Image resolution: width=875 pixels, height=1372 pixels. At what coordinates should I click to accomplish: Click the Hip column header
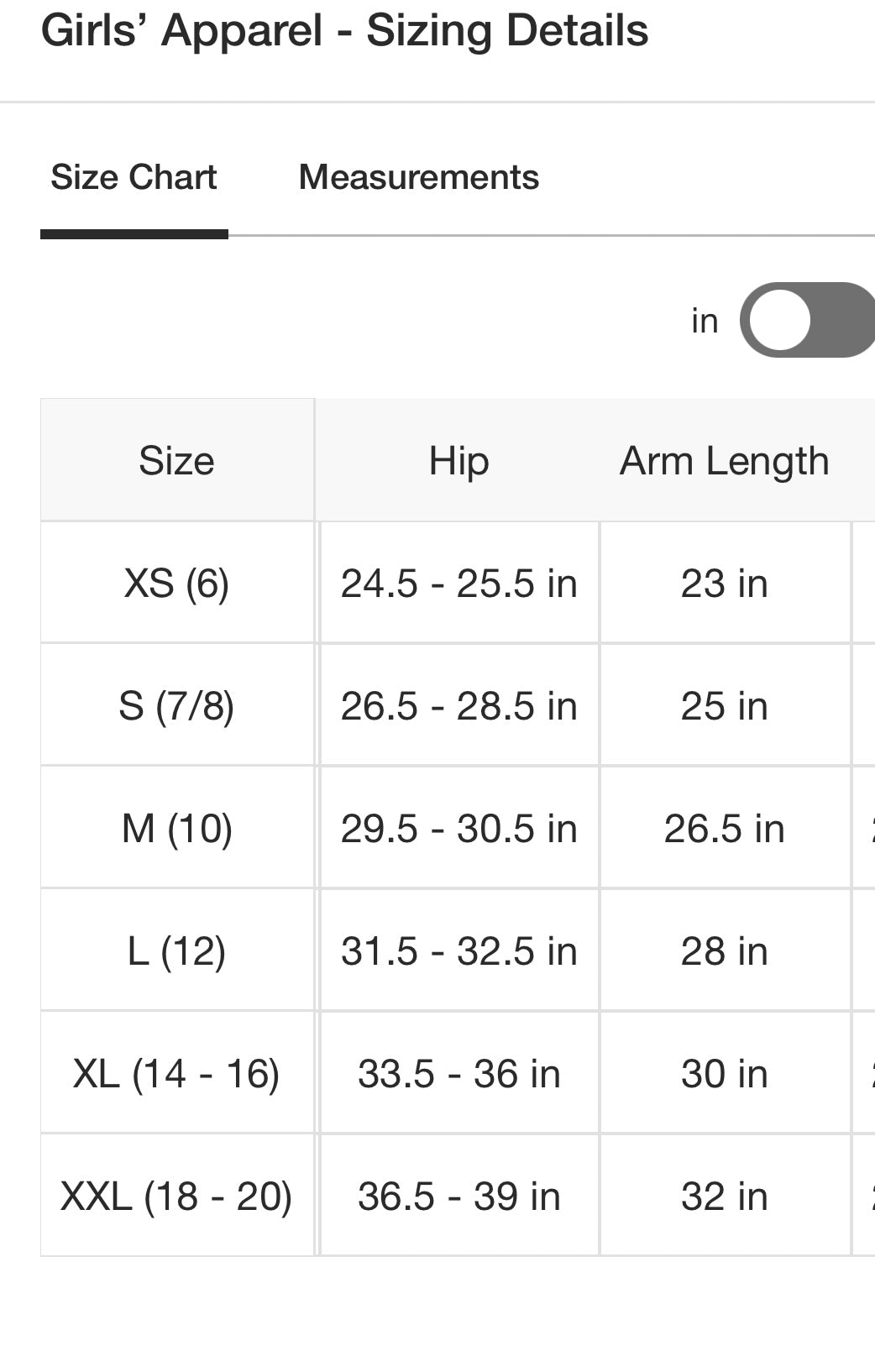pyautogui.click(x=458, y=461)
